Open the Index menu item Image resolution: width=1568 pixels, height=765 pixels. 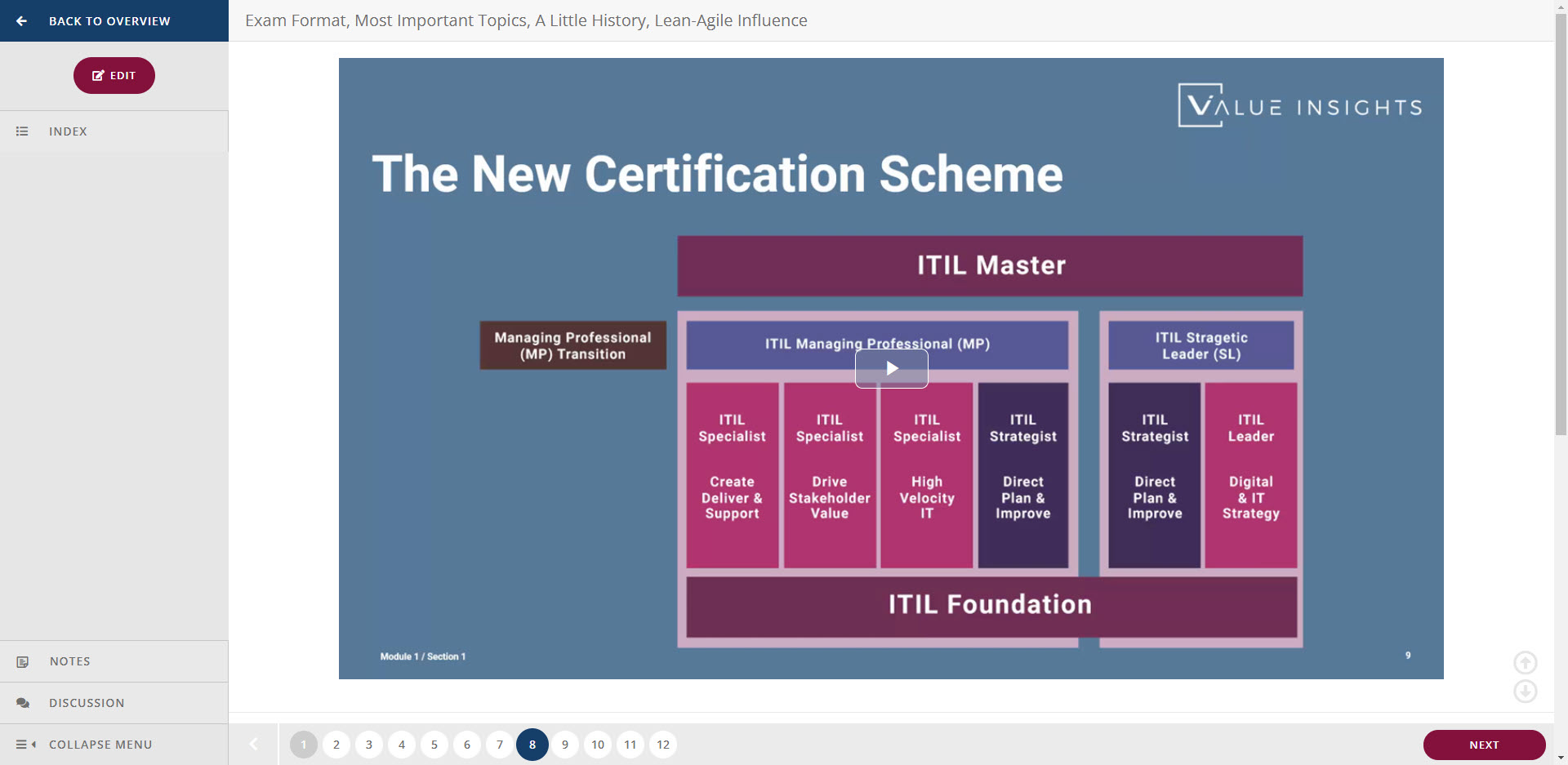tap(114, 131)
